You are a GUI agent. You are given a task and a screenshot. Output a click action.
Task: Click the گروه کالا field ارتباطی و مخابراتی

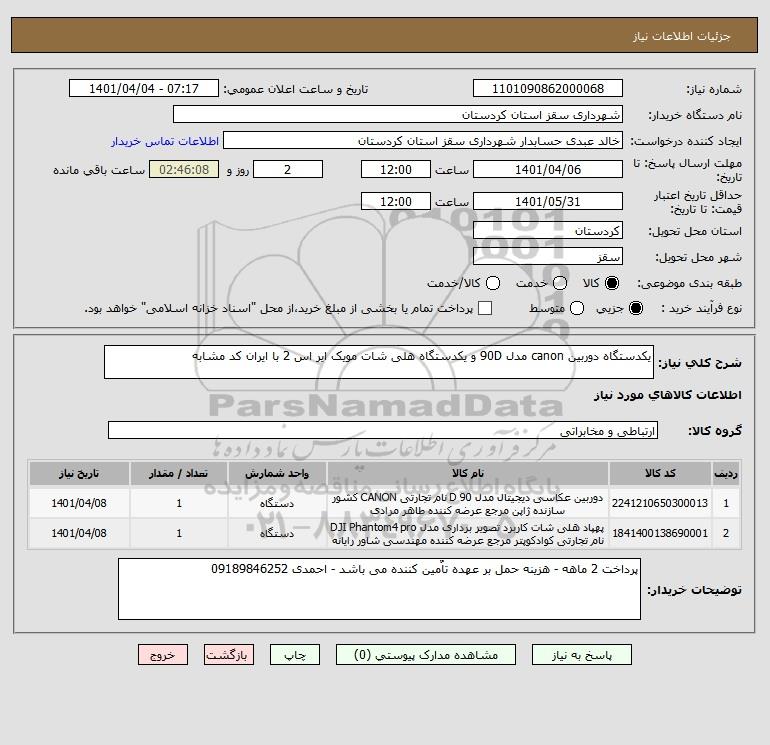tap(383, 430)
